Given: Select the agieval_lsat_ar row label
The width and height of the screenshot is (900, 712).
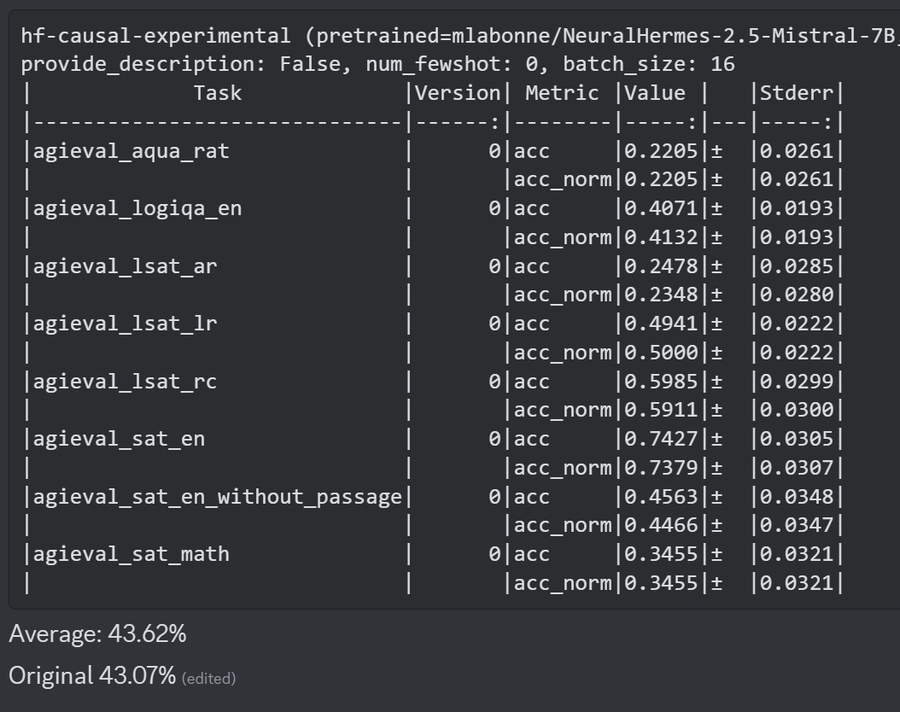Looking at the screenshot, I should (125, 266).
